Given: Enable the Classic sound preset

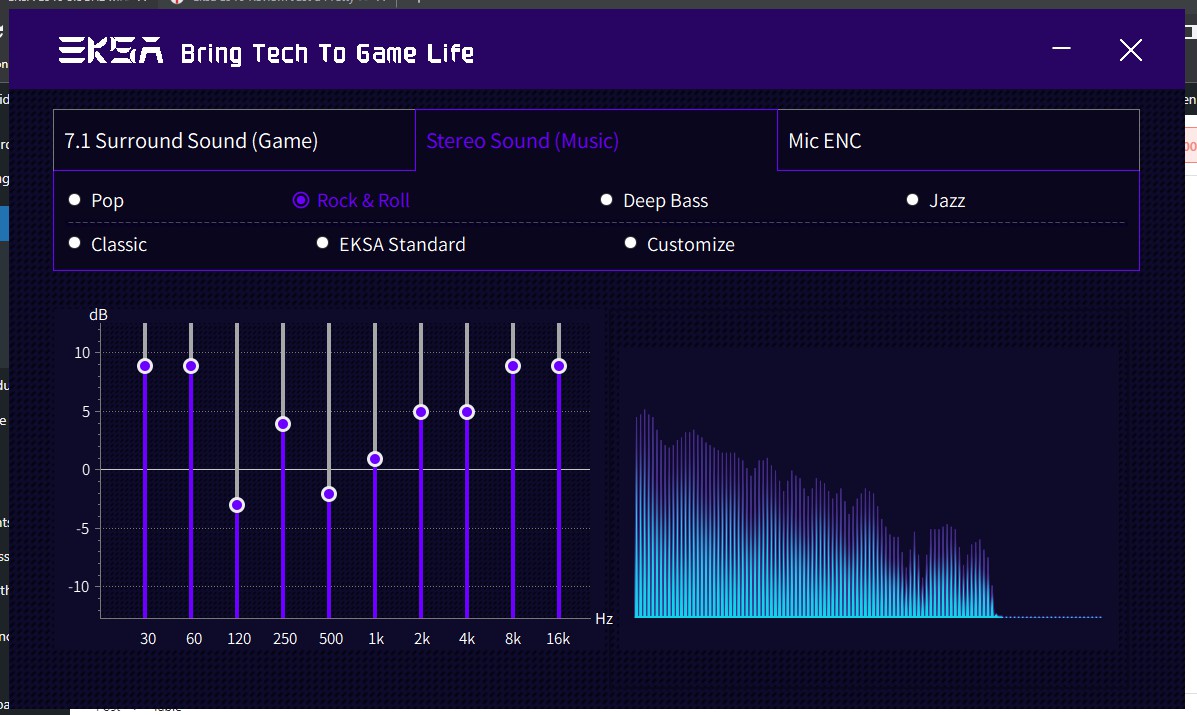Looking at the screenshot, I should coord(75,243).
